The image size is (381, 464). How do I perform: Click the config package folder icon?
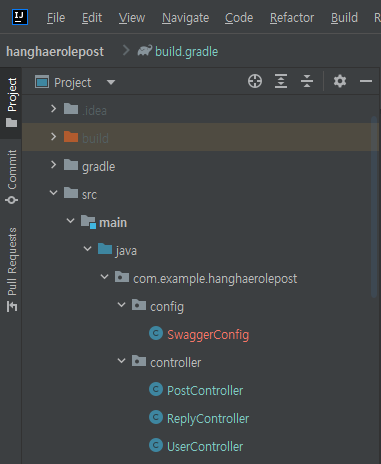pyautogui.click(x=139, y=304)
